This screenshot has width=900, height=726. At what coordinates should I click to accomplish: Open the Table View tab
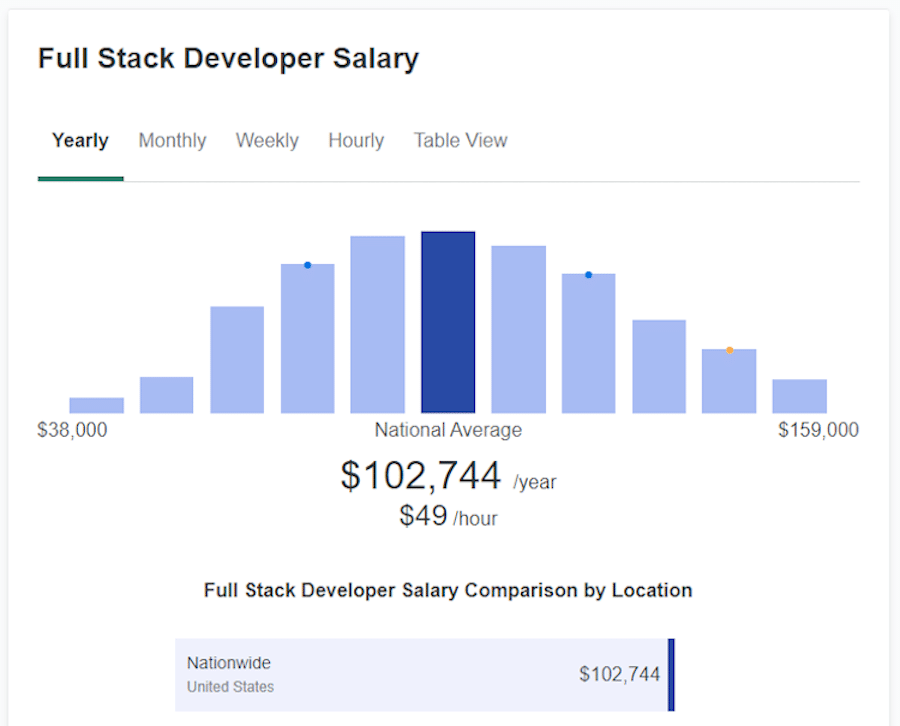(x=460, y=140)
